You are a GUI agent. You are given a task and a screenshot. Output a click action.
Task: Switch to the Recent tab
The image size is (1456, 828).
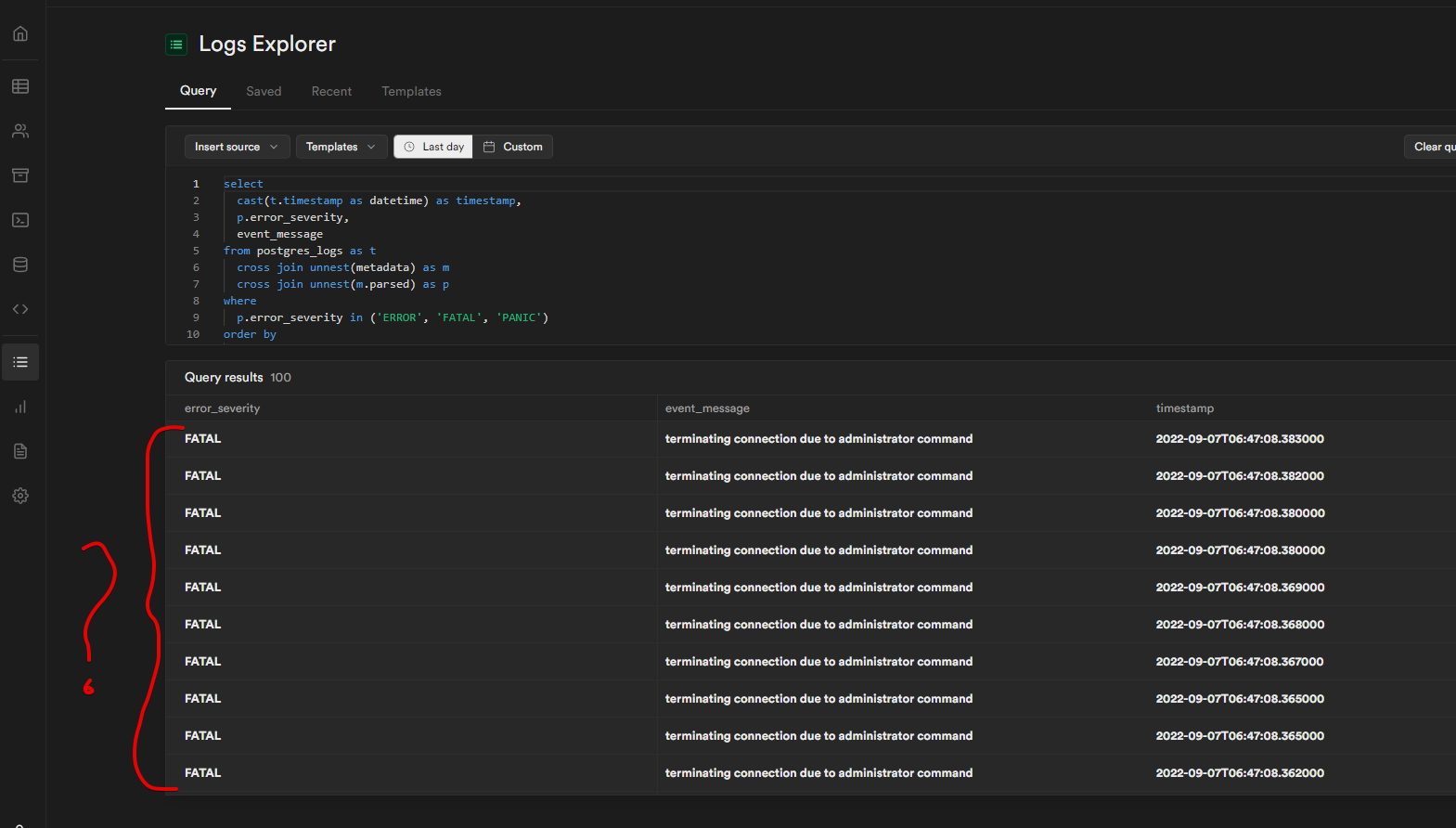tap(331, 91)
